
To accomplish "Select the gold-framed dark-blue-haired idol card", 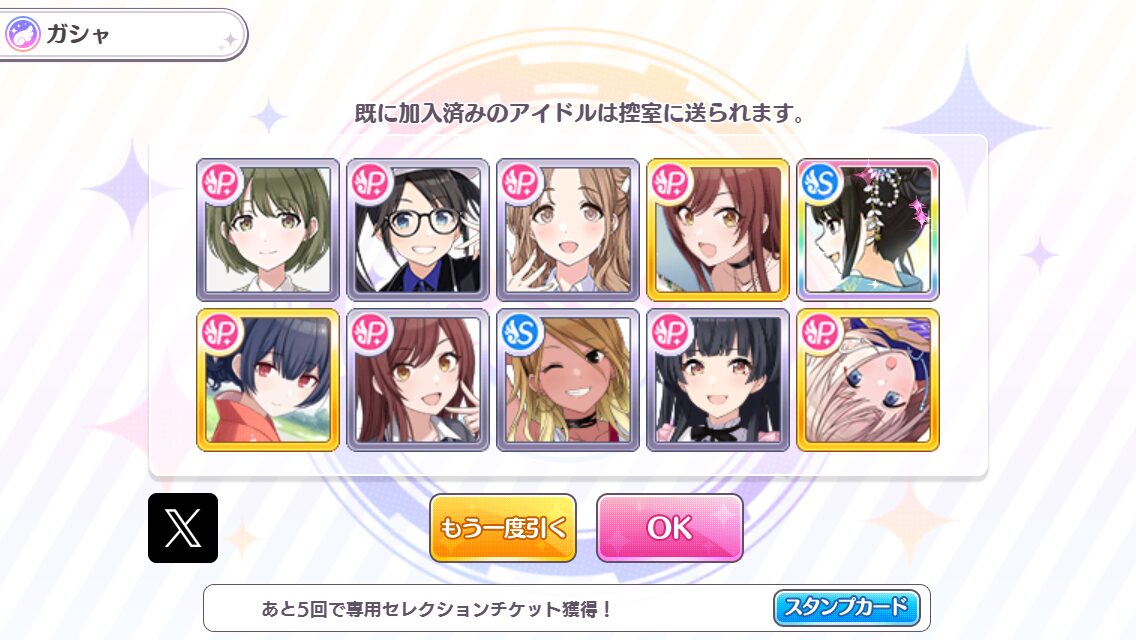I will point(268,380).
